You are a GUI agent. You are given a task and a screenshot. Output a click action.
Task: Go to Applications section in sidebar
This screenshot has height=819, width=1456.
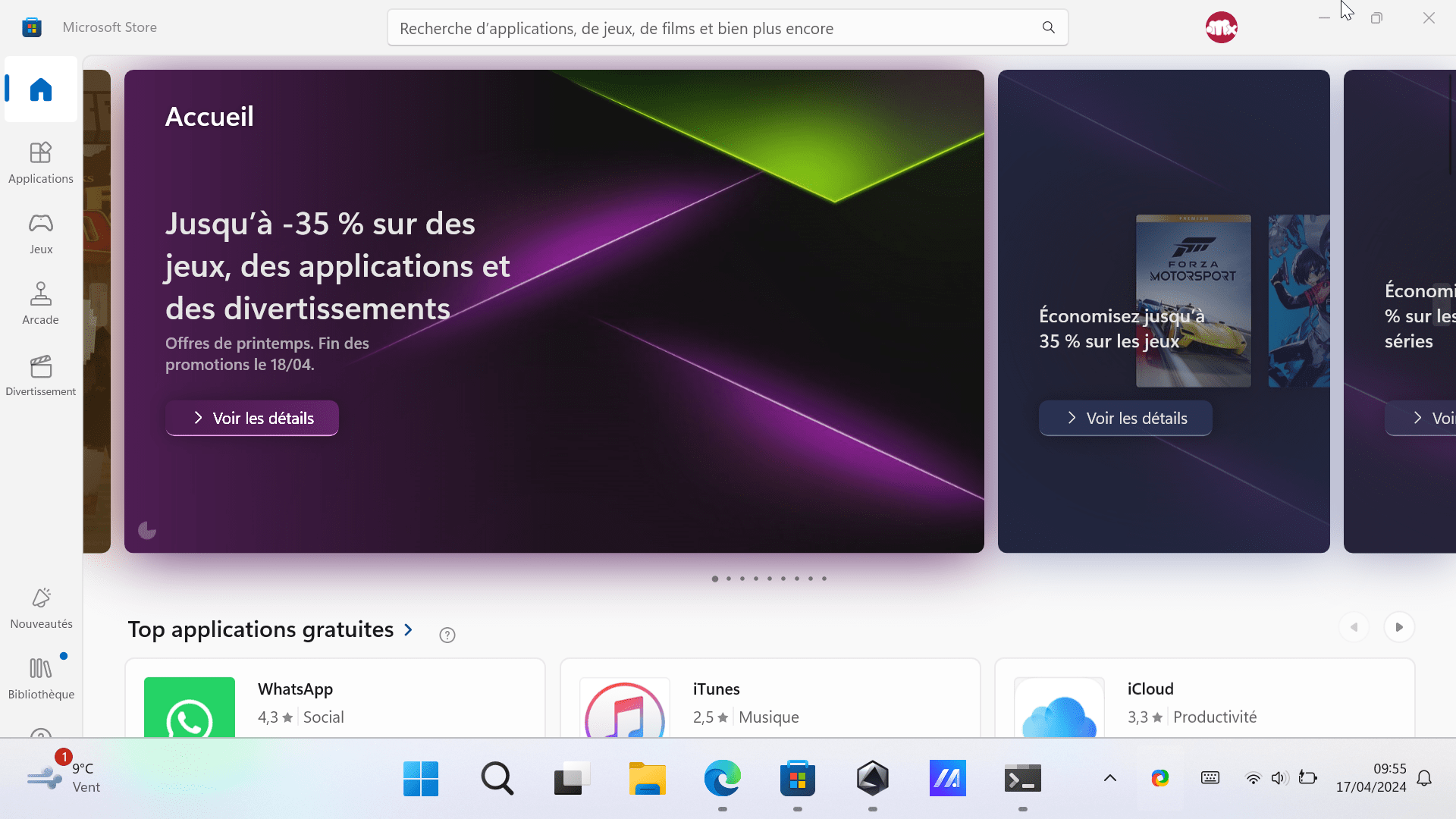pos(41,163)
